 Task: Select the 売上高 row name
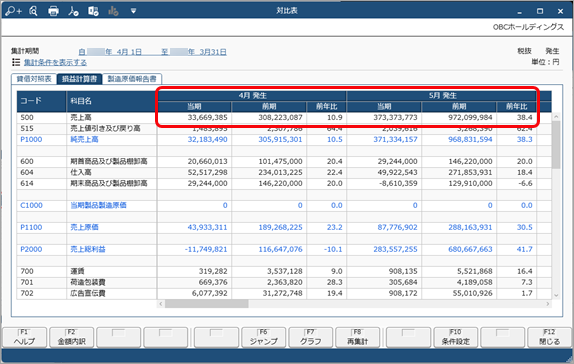[x=81, y=118]
